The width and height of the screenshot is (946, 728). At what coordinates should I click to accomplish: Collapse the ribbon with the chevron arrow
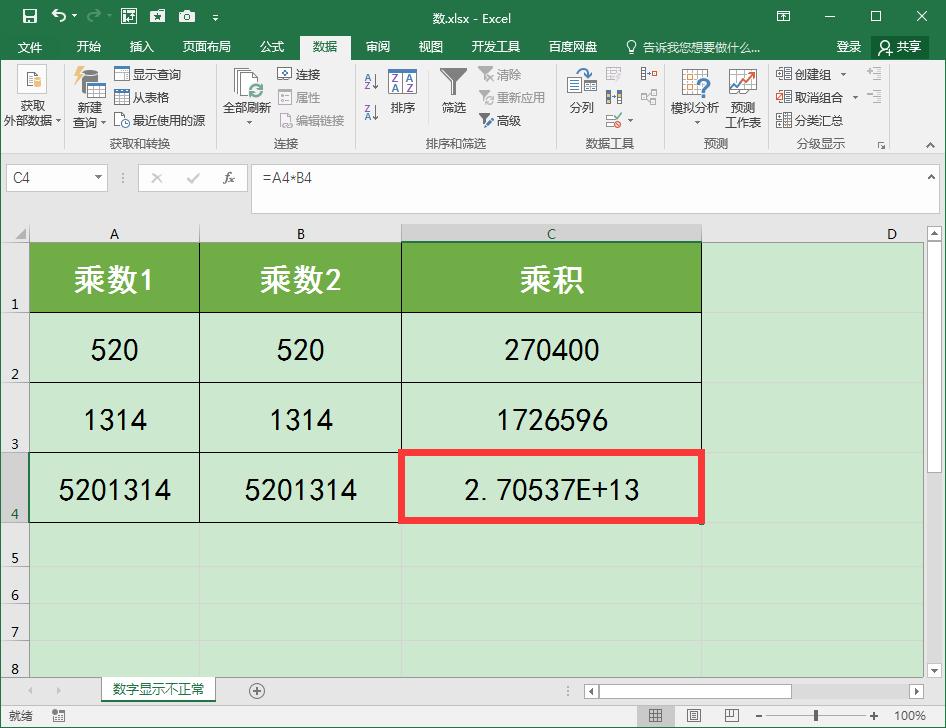click(x=928, y=143)
